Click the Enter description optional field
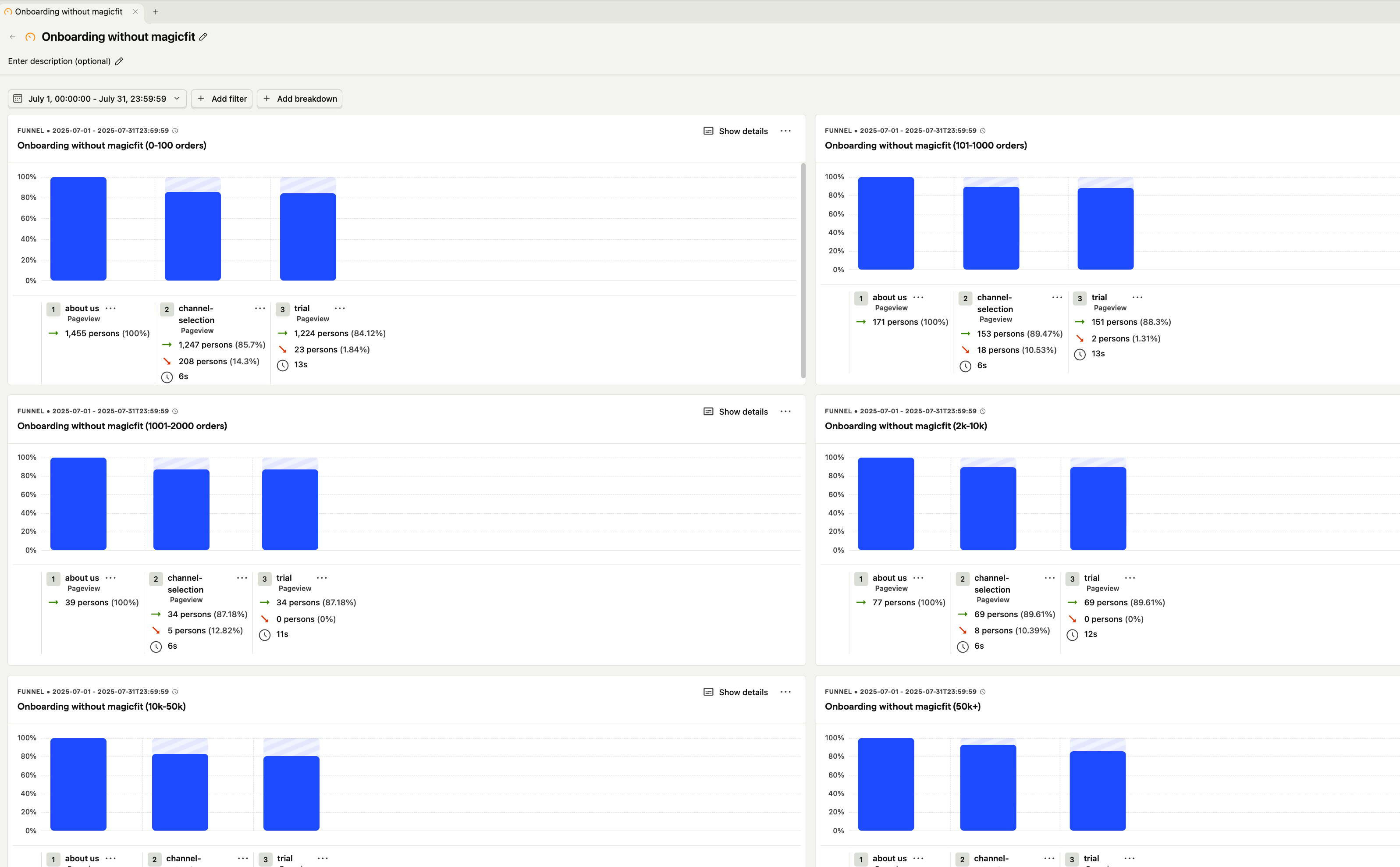 (59, 61)
